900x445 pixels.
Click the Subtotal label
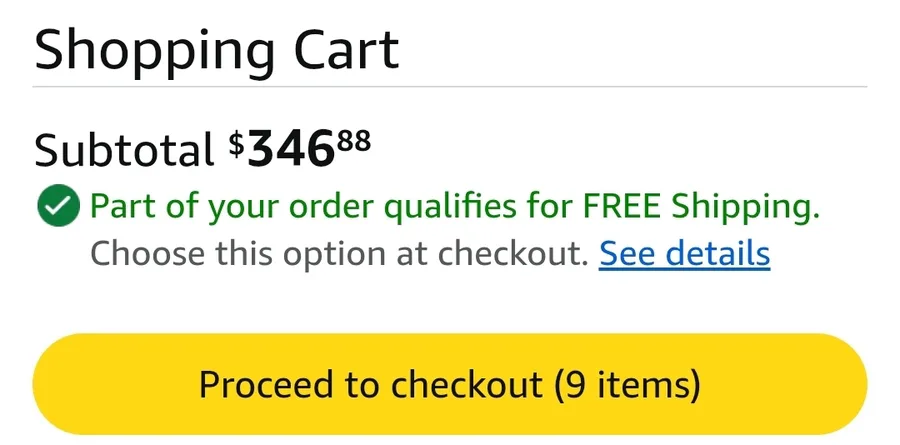tap(124, 151)
